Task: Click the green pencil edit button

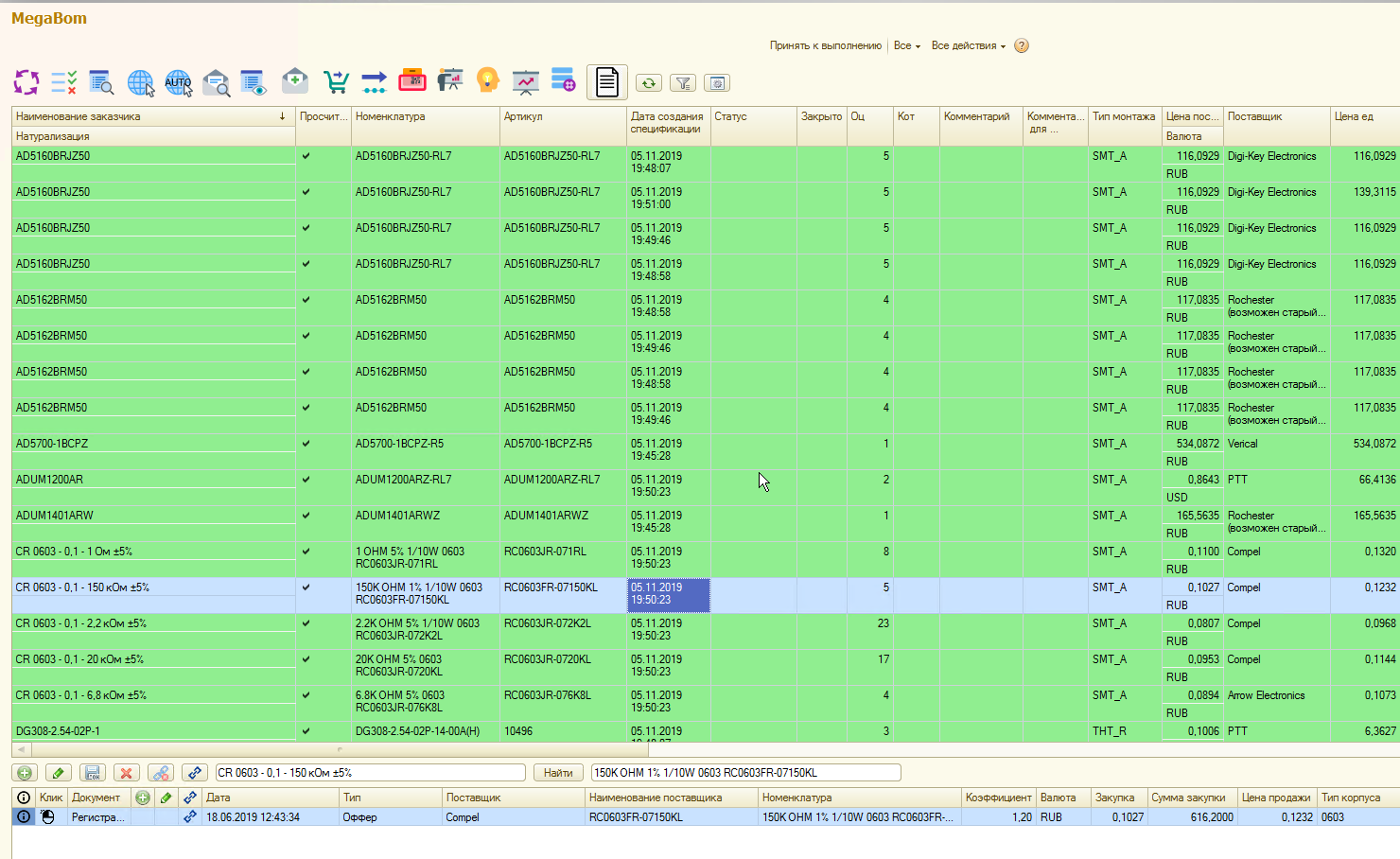Action: [x=58, y=773]
